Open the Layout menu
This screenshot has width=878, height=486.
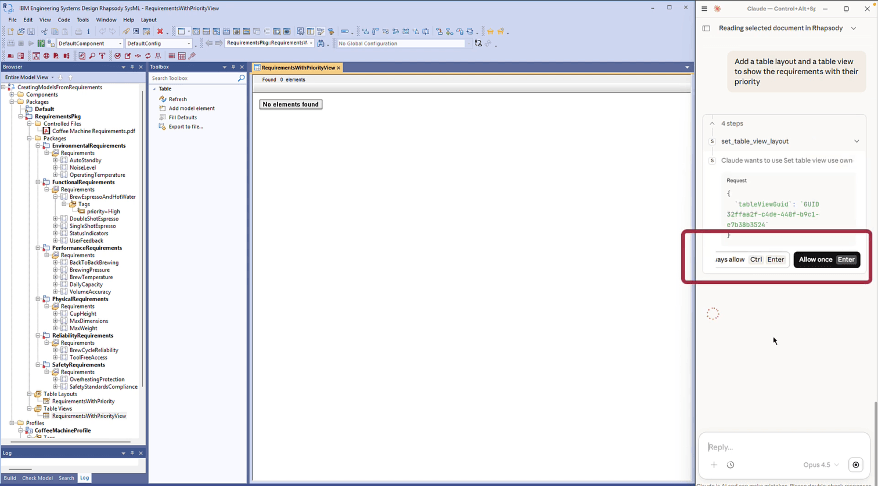[x=148, y=20]
